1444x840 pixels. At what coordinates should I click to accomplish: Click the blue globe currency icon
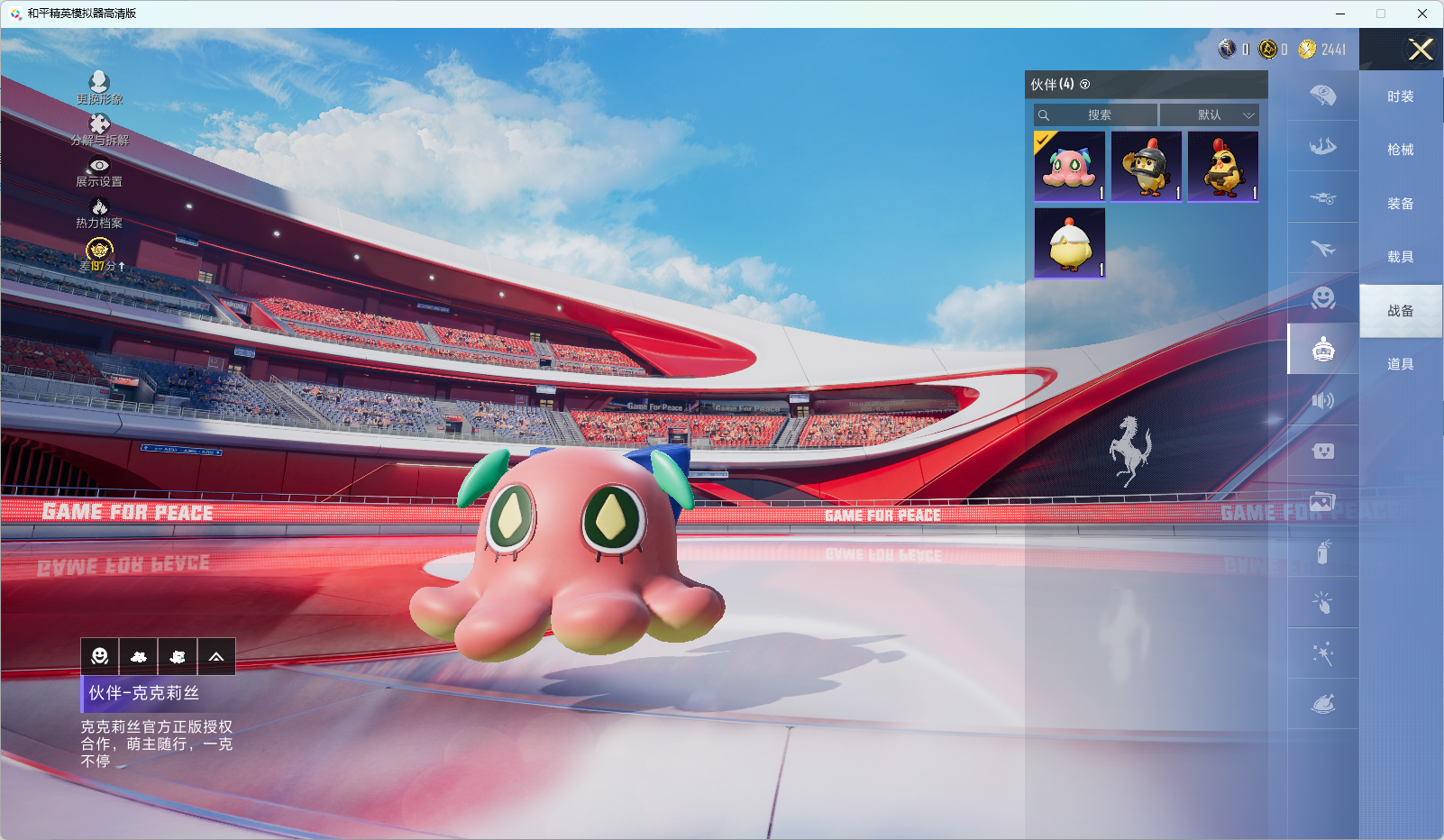[x=1227, y=49]
